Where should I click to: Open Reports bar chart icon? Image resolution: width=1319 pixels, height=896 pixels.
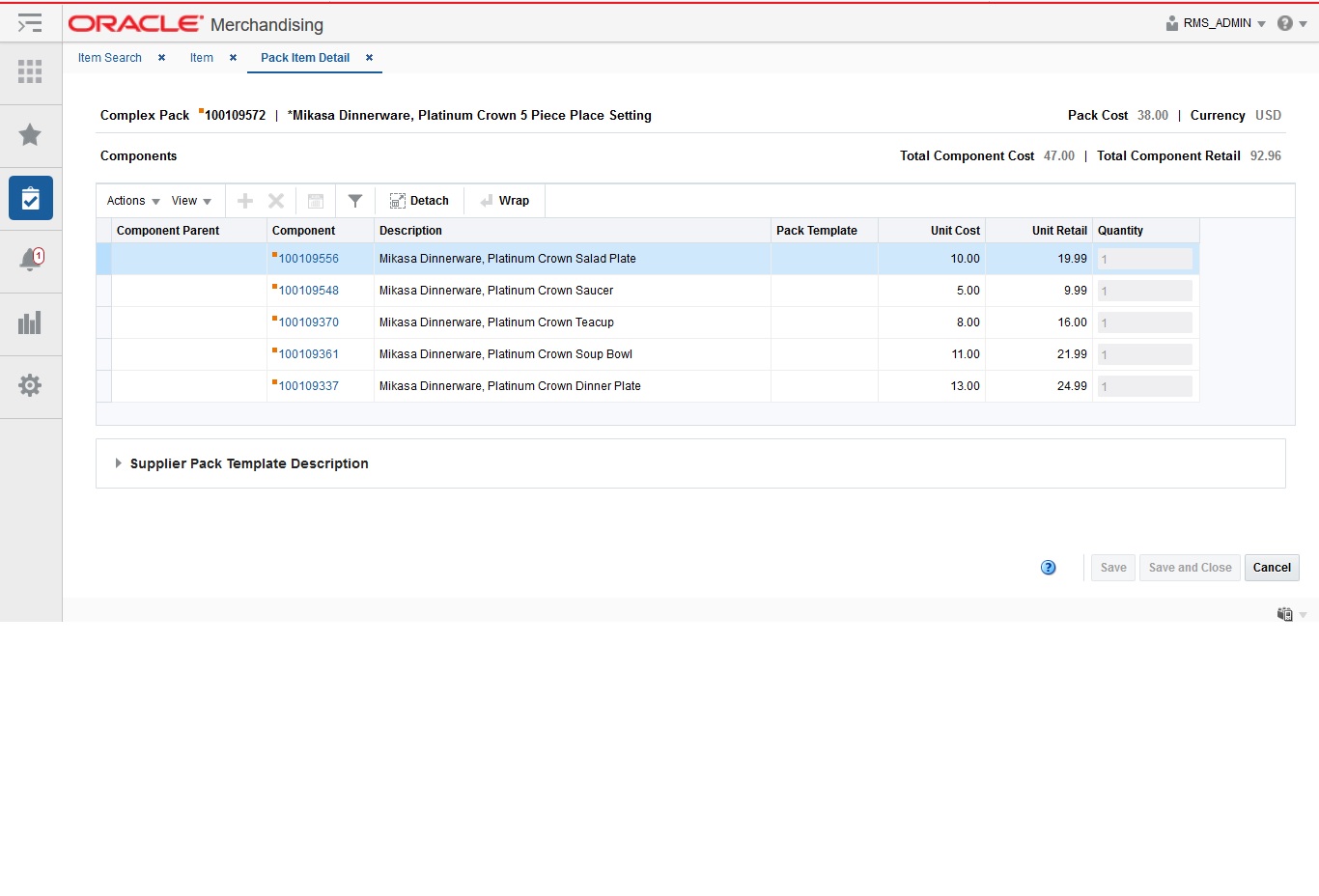[x=30, y=322]
